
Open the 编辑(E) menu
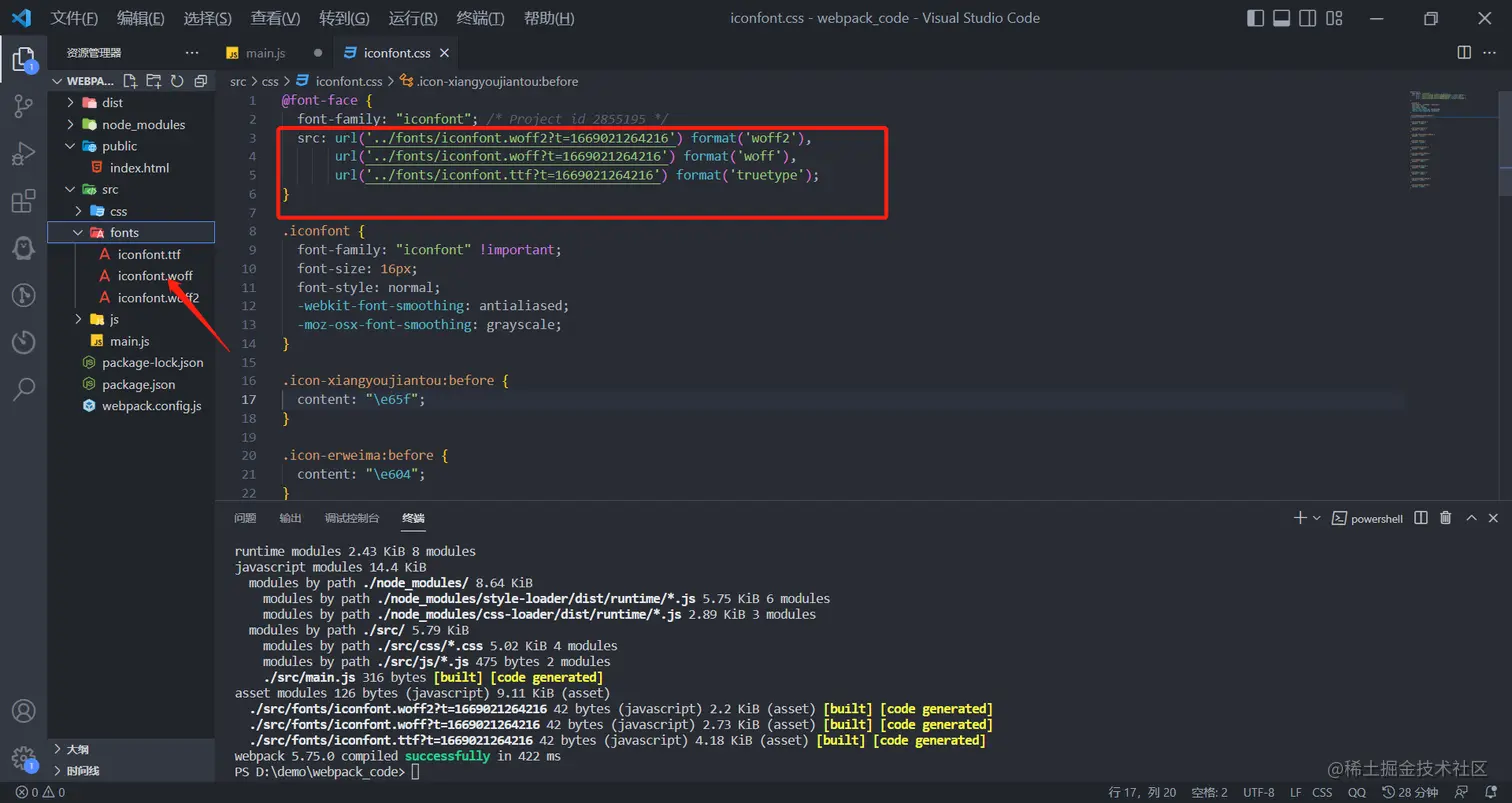(x=140, y=18)
